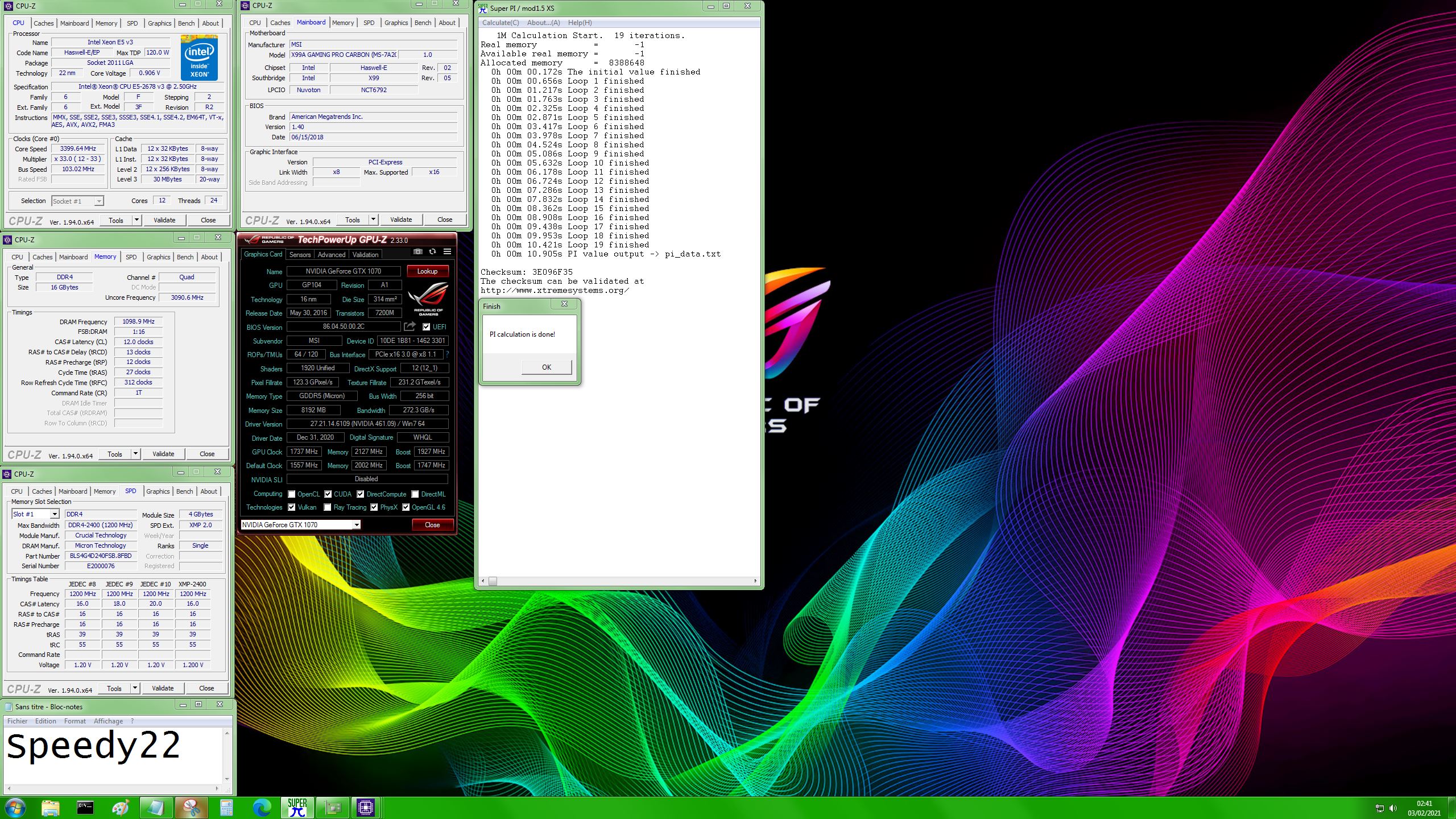Click the Notepad horizontal scrollbar right arrow

tap(217, 788)
